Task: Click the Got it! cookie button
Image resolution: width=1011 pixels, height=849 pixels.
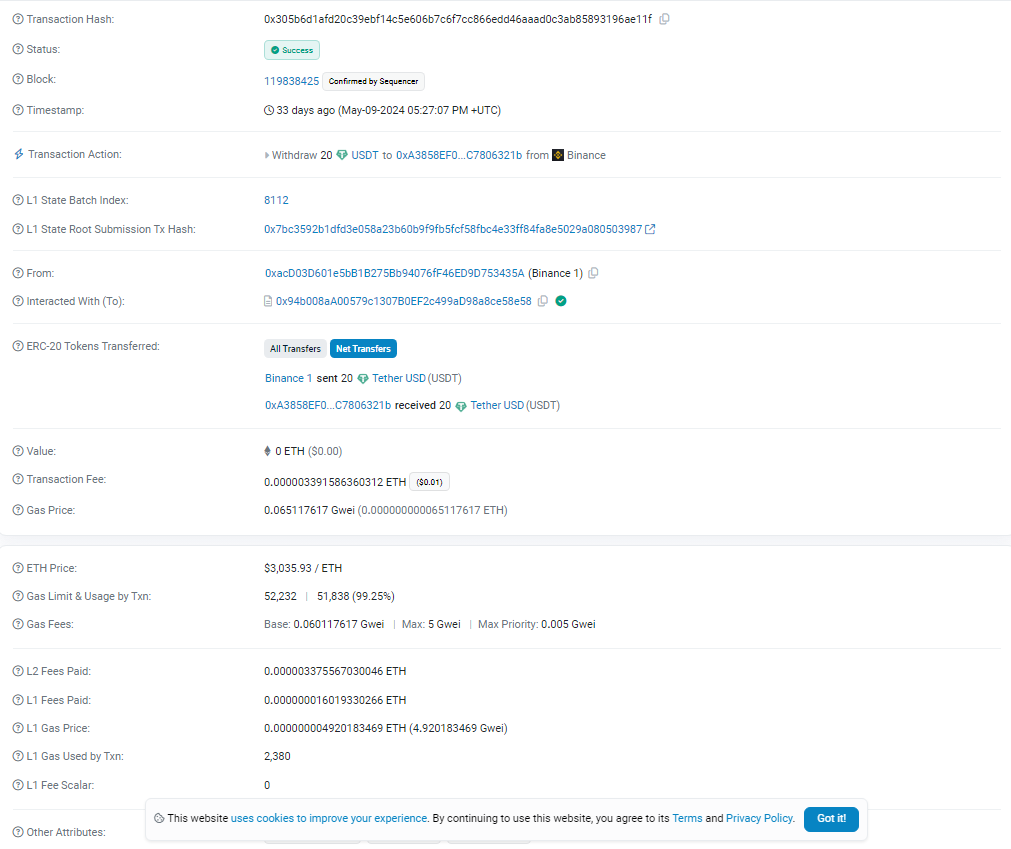Action: click(x=831, y=818)
